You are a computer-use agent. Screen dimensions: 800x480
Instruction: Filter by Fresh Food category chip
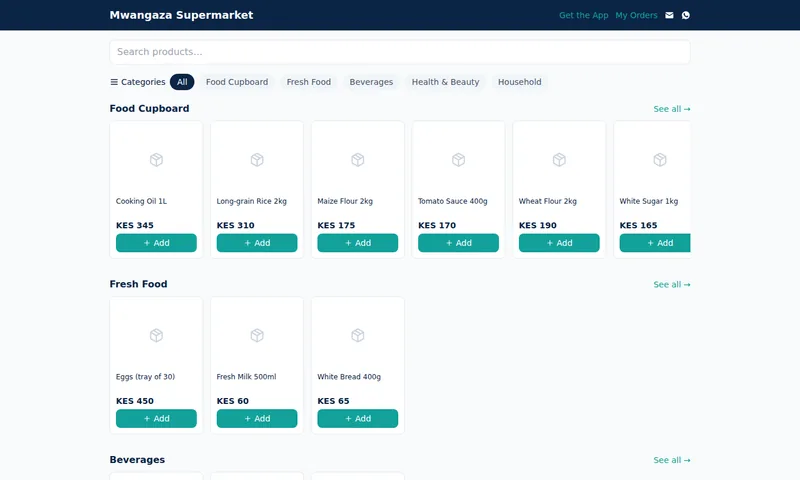(309, 82)
